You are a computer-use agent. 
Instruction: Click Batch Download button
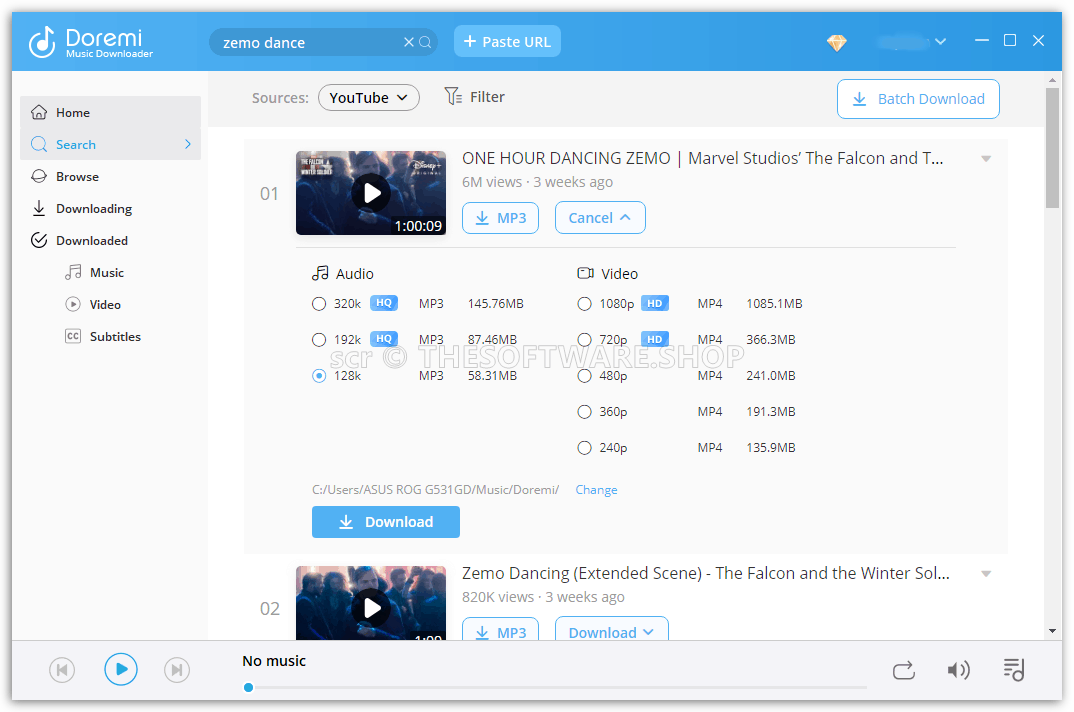pos(918,99)
